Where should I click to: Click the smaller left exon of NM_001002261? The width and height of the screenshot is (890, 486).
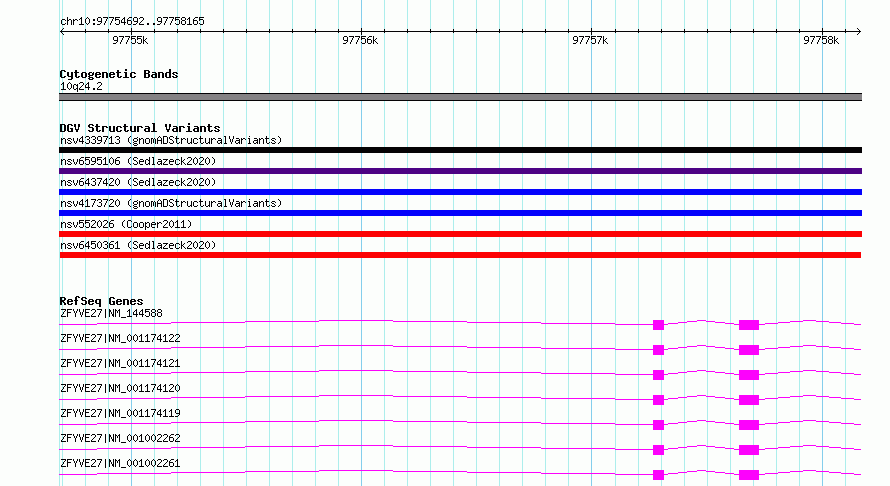point(658,475)
